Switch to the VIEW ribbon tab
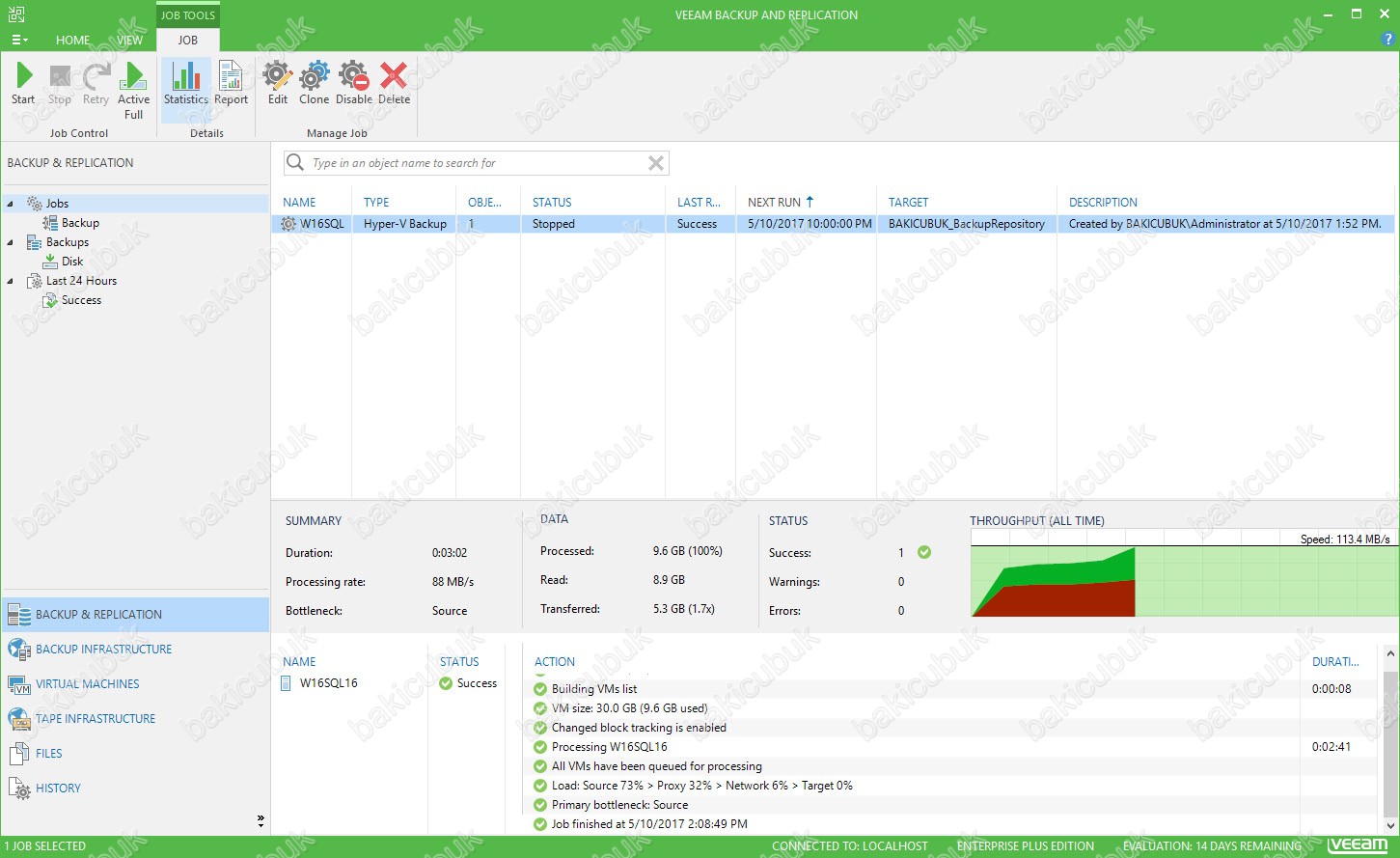Screen dimensions: 1400x858 (130, 41)
